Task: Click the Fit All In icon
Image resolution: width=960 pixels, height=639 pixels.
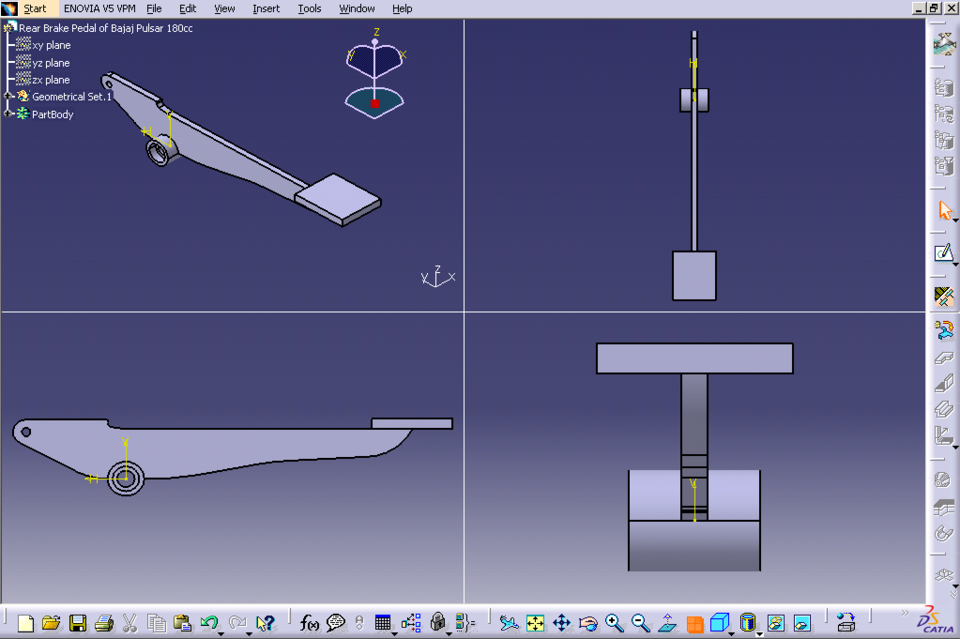Action: (x=535, y=622)
